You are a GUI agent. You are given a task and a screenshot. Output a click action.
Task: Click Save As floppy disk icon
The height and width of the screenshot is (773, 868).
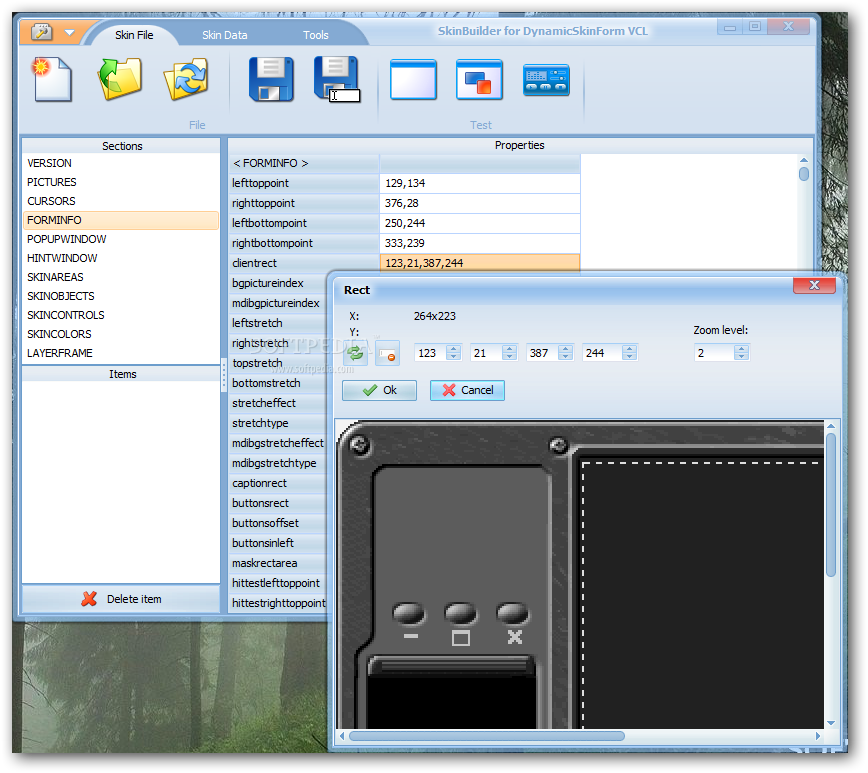coord(337,79)
